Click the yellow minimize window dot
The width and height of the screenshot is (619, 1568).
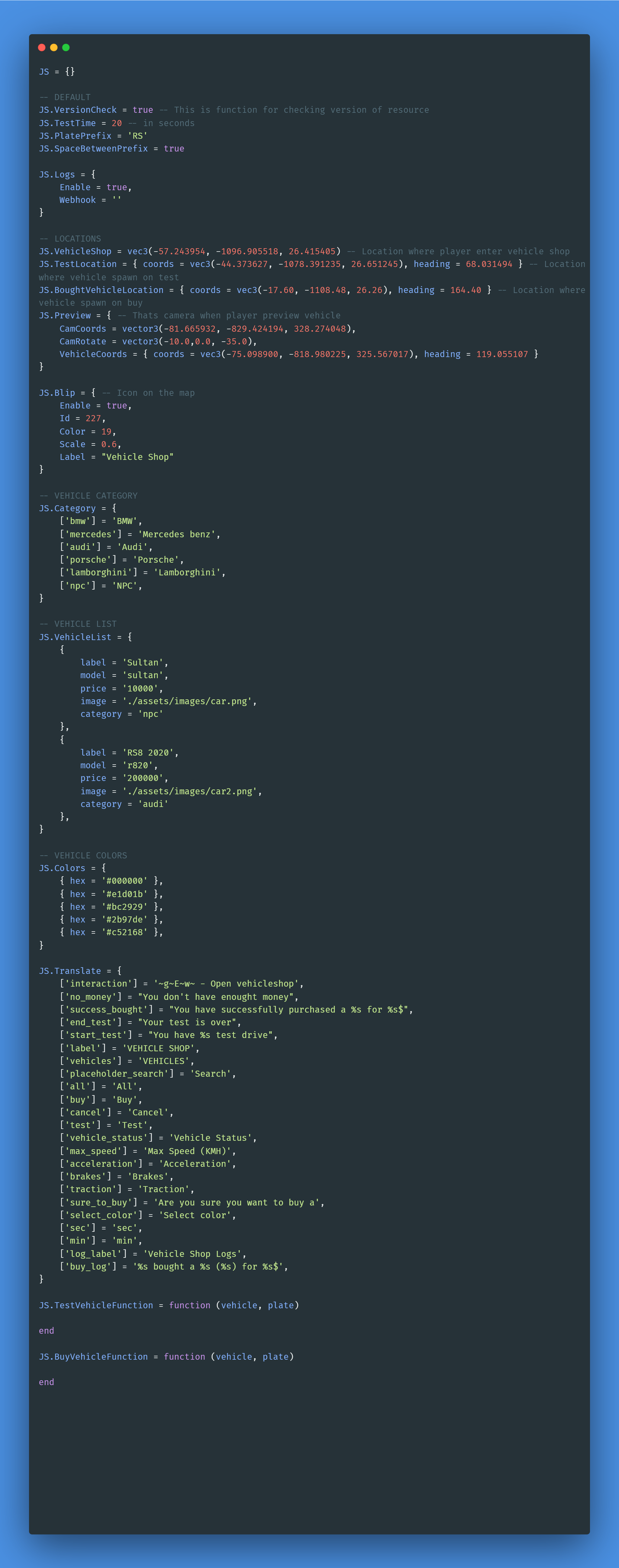click(x=53, y=47)
